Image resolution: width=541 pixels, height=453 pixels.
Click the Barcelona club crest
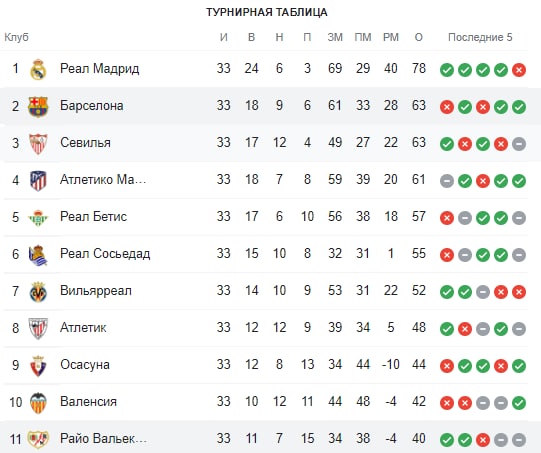(x=38, y=106)
